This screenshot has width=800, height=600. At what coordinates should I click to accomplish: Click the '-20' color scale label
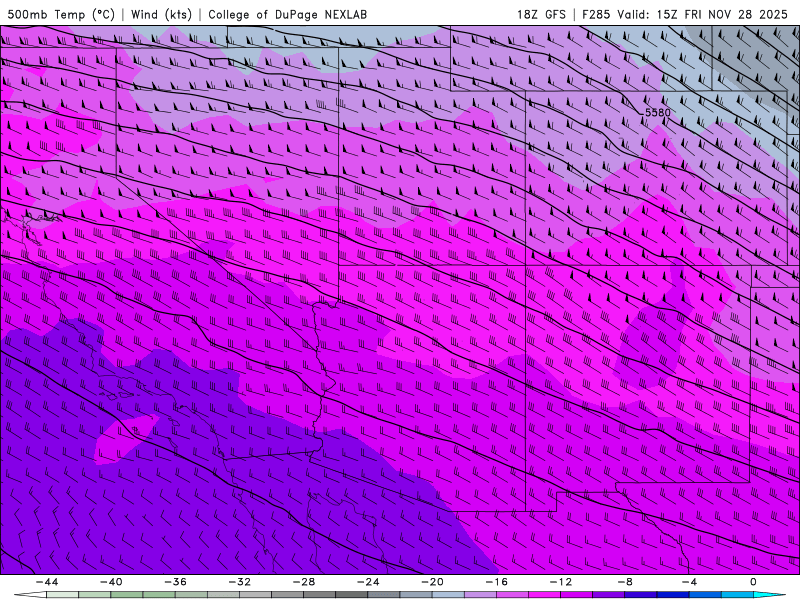433,582
